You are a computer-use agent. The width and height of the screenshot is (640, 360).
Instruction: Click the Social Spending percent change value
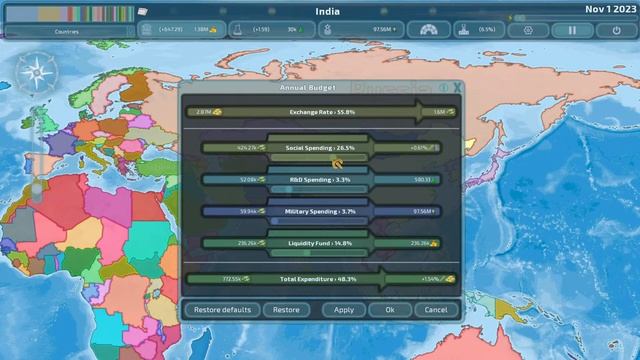419,148
